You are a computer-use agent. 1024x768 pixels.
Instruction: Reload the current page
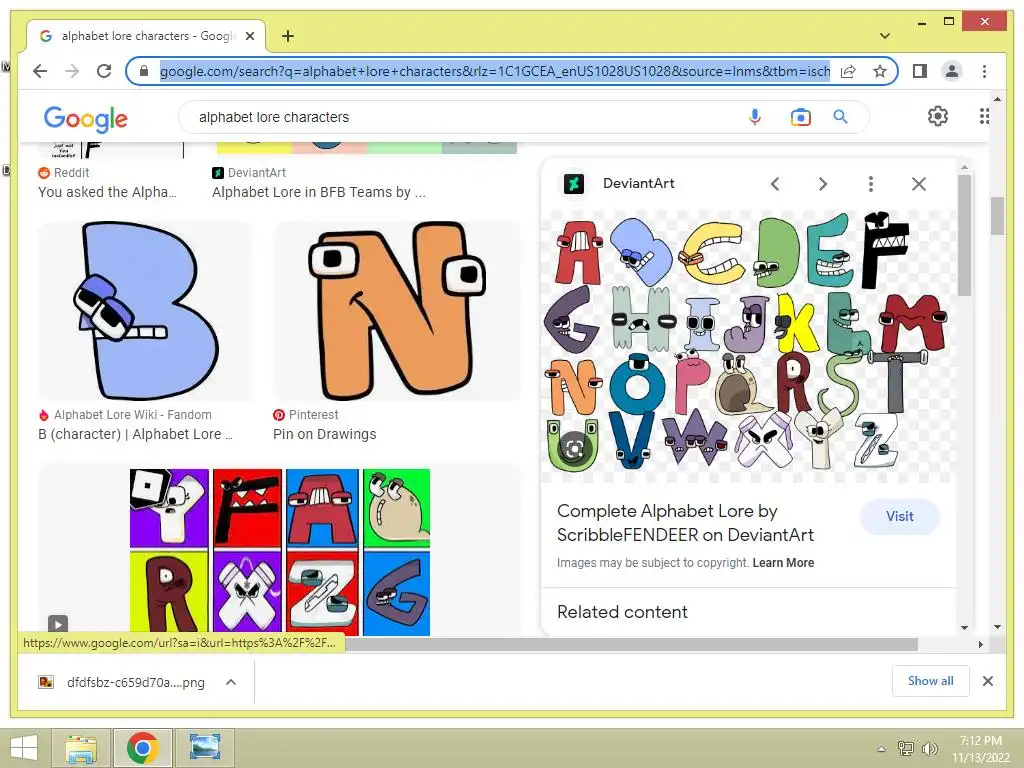[x=104, y=71]
